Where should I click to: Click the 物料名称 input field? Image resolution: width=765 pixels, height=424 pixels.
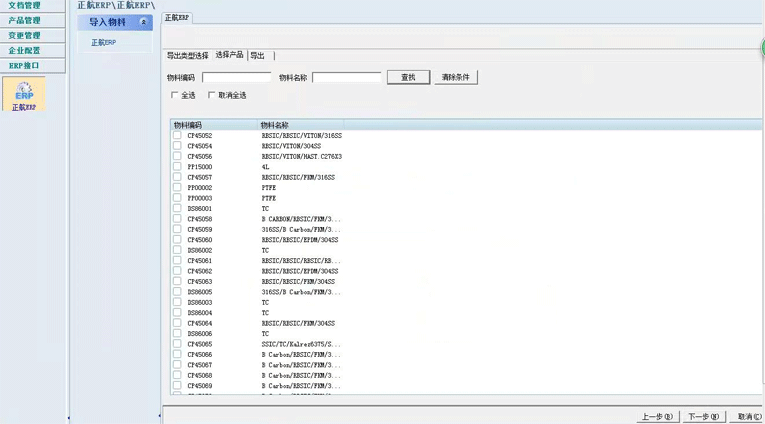[x=347, y=77]
